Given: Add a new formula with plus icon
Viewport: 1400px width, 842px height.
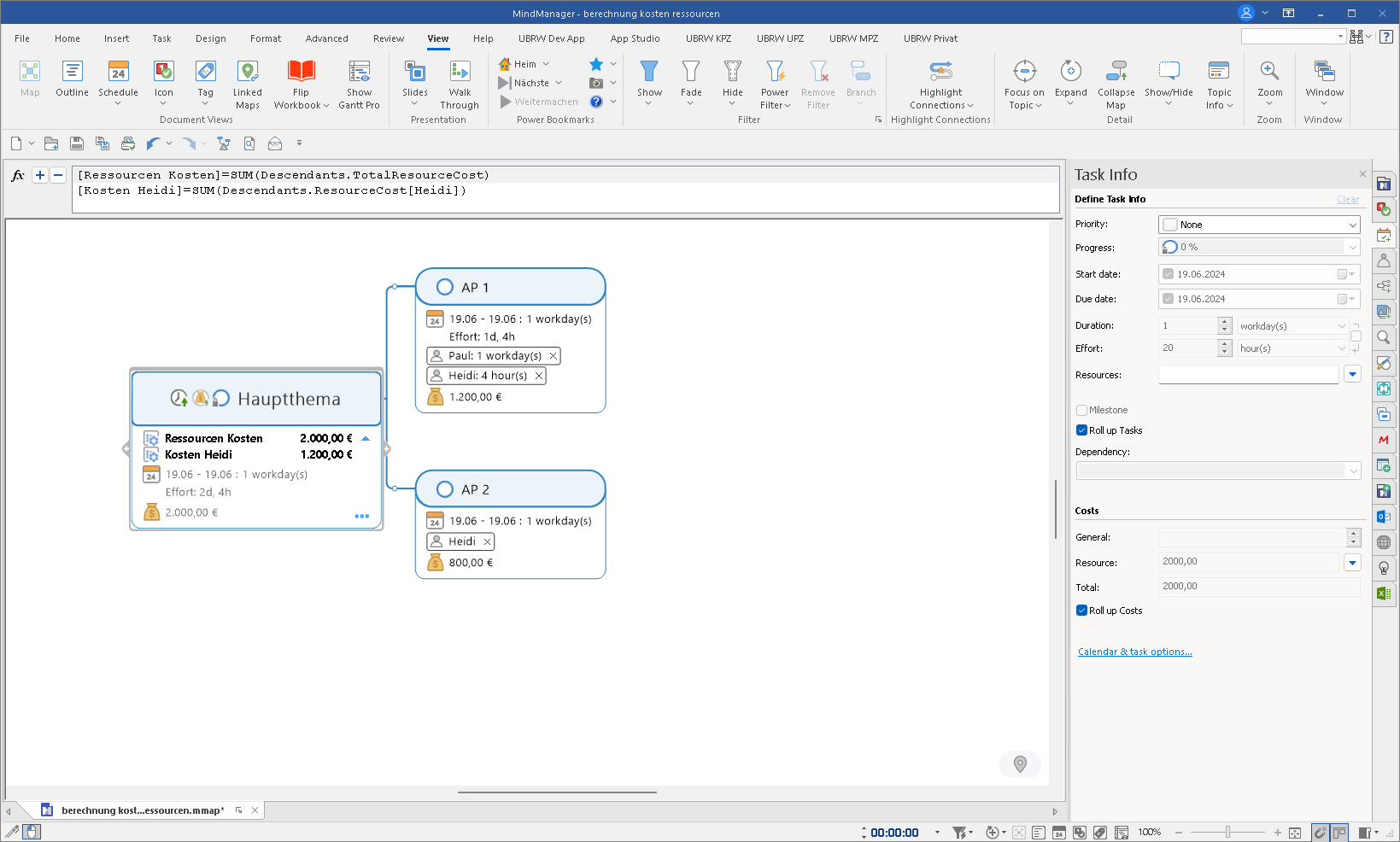Looking at the screenshot, I should coord(39,175).
